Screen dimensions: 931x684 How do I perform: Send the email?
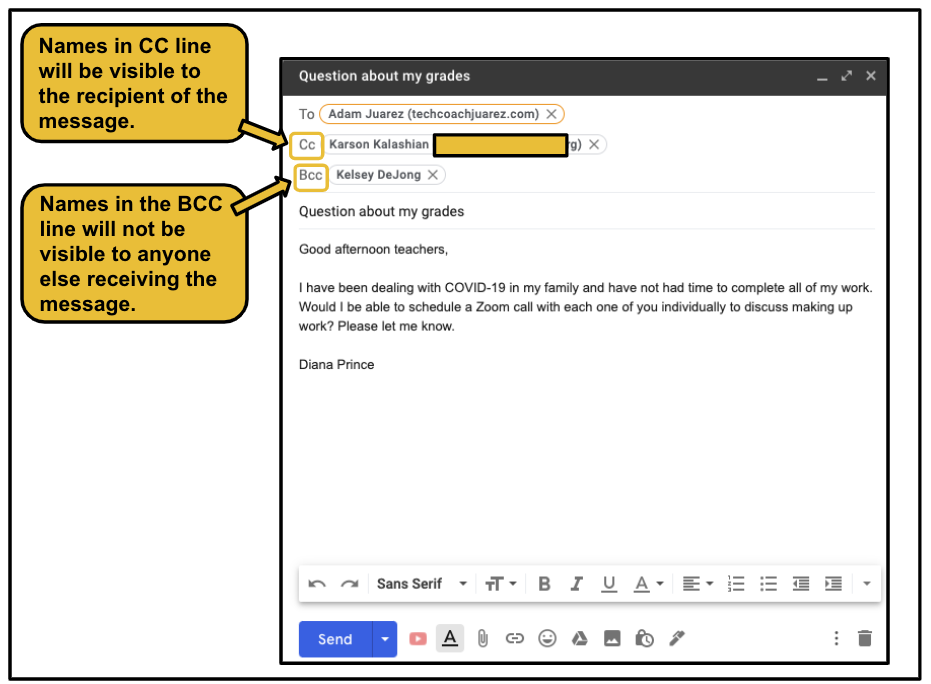click(335, 639)
